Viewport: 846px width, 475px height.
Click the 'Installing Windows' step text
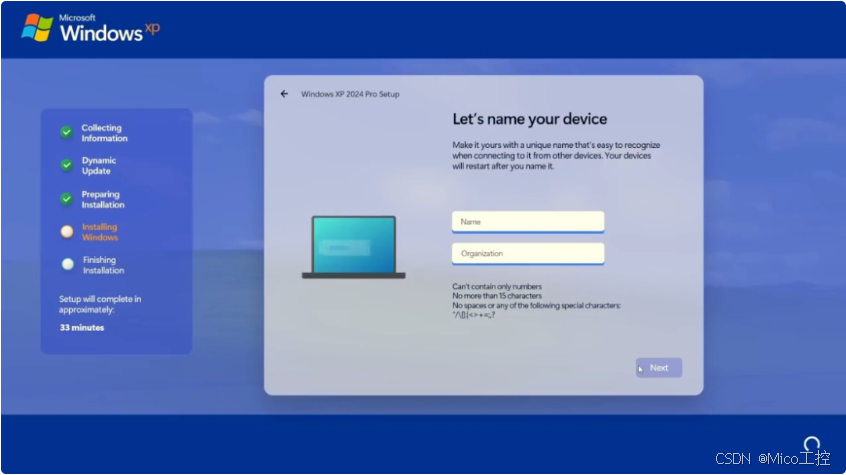100,232
